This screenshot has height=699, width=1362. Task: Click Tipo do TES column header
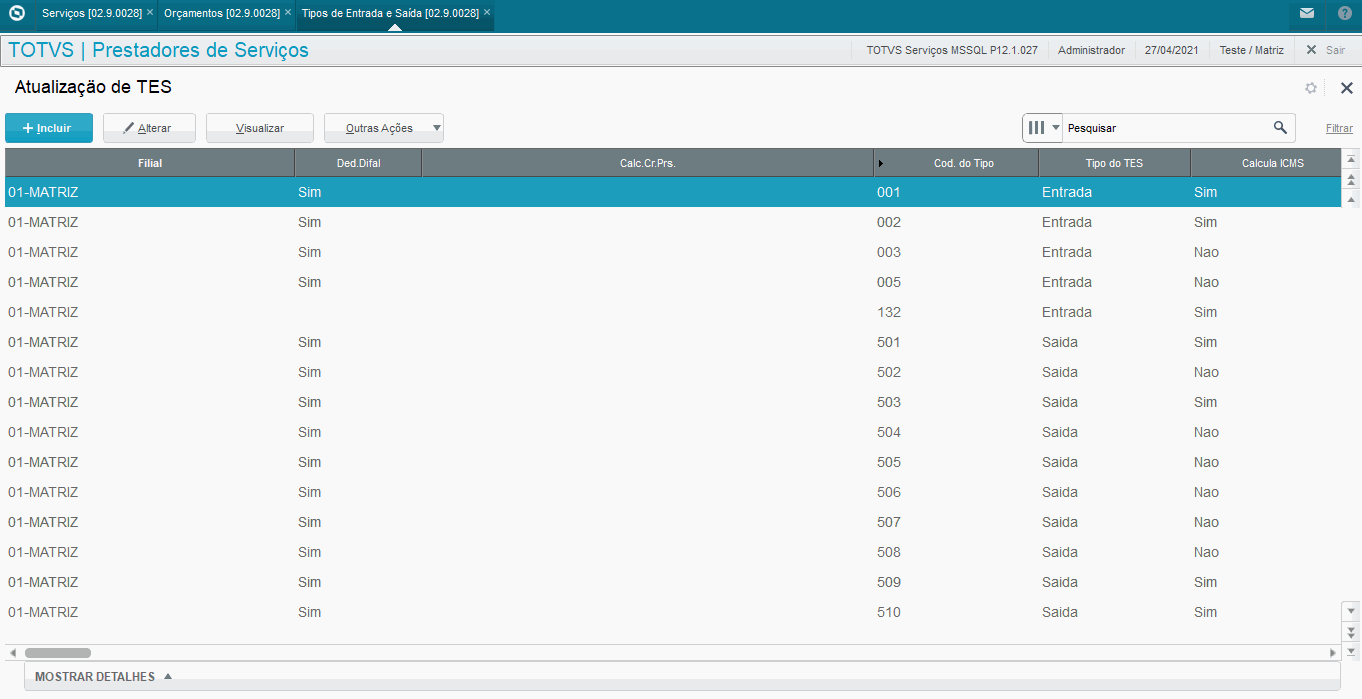[1114, 163]
